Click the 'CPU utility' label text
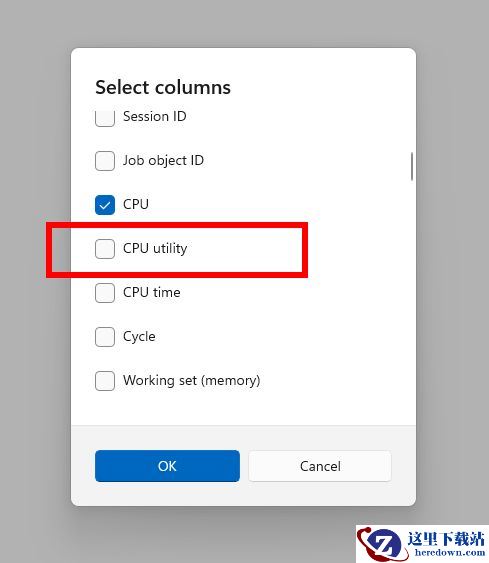Screen dimensions: 489x563 155,248
